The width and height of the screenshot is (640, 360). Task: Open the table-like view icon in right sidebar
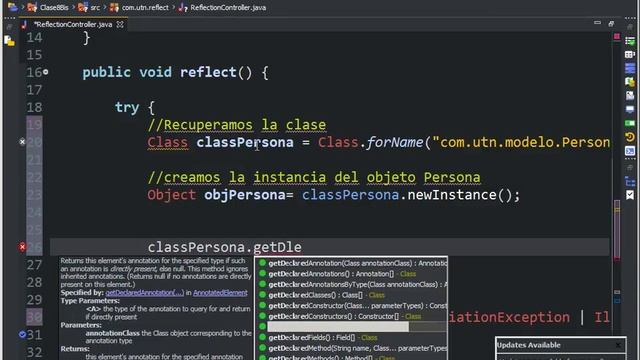coord(630,54)
